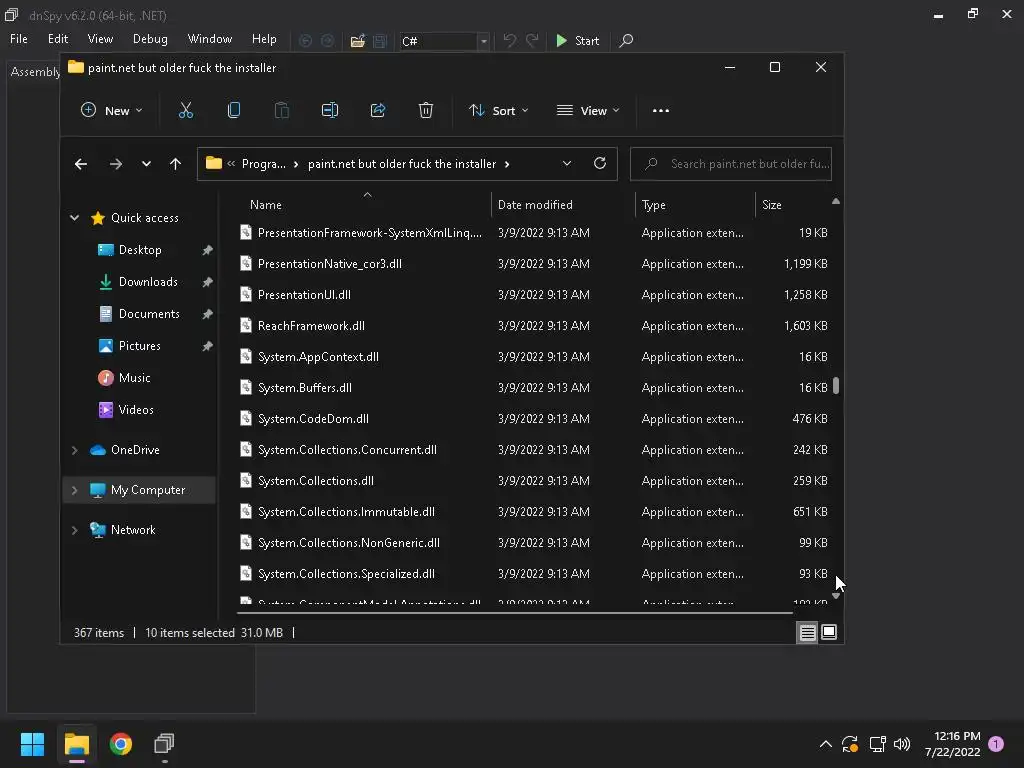This screenshot has width=1024, height=768.
Task: Open dnSpy View menu
Action: (100, 39)
